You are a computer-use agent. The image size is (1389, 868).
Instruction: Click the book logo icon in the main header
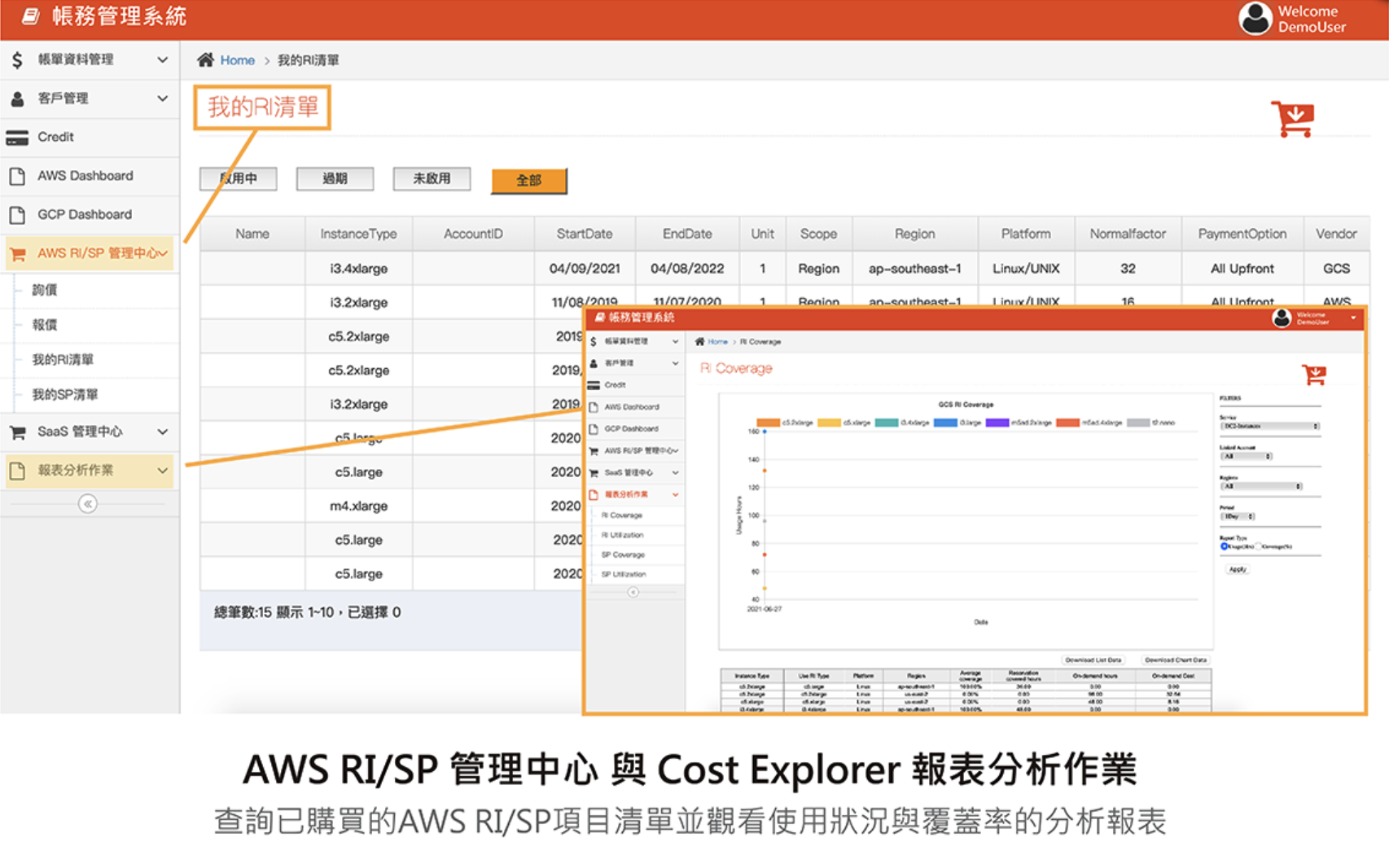(31, 15)
